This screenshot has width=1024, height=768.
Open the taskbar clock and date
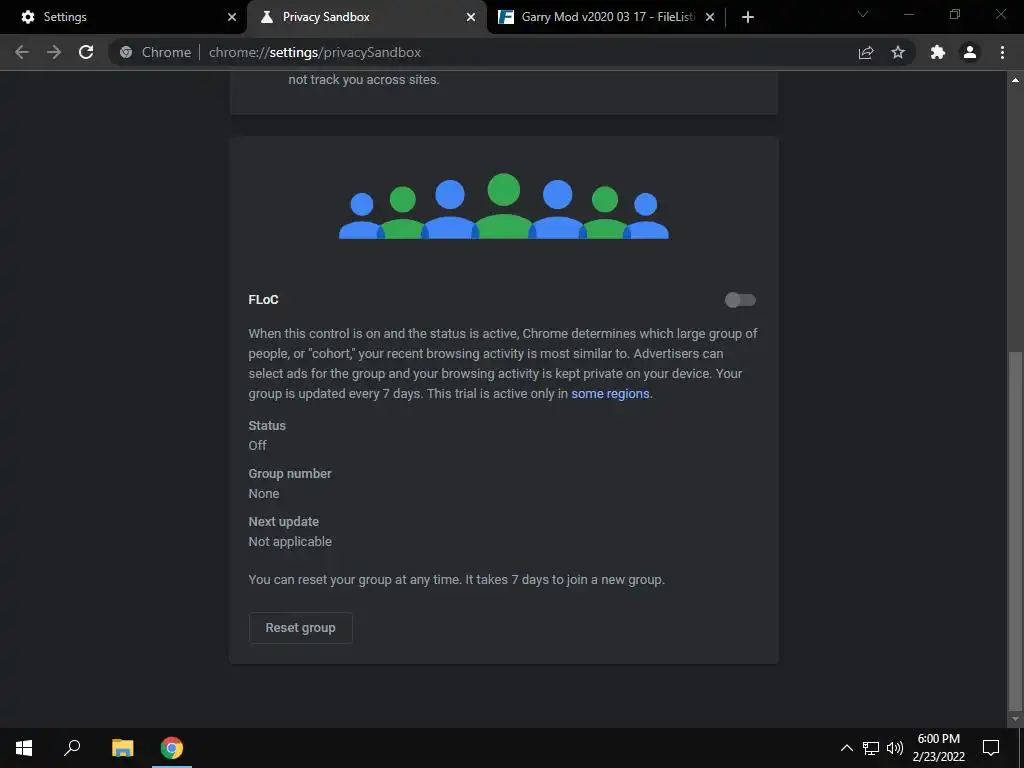[x=938, y=748]
